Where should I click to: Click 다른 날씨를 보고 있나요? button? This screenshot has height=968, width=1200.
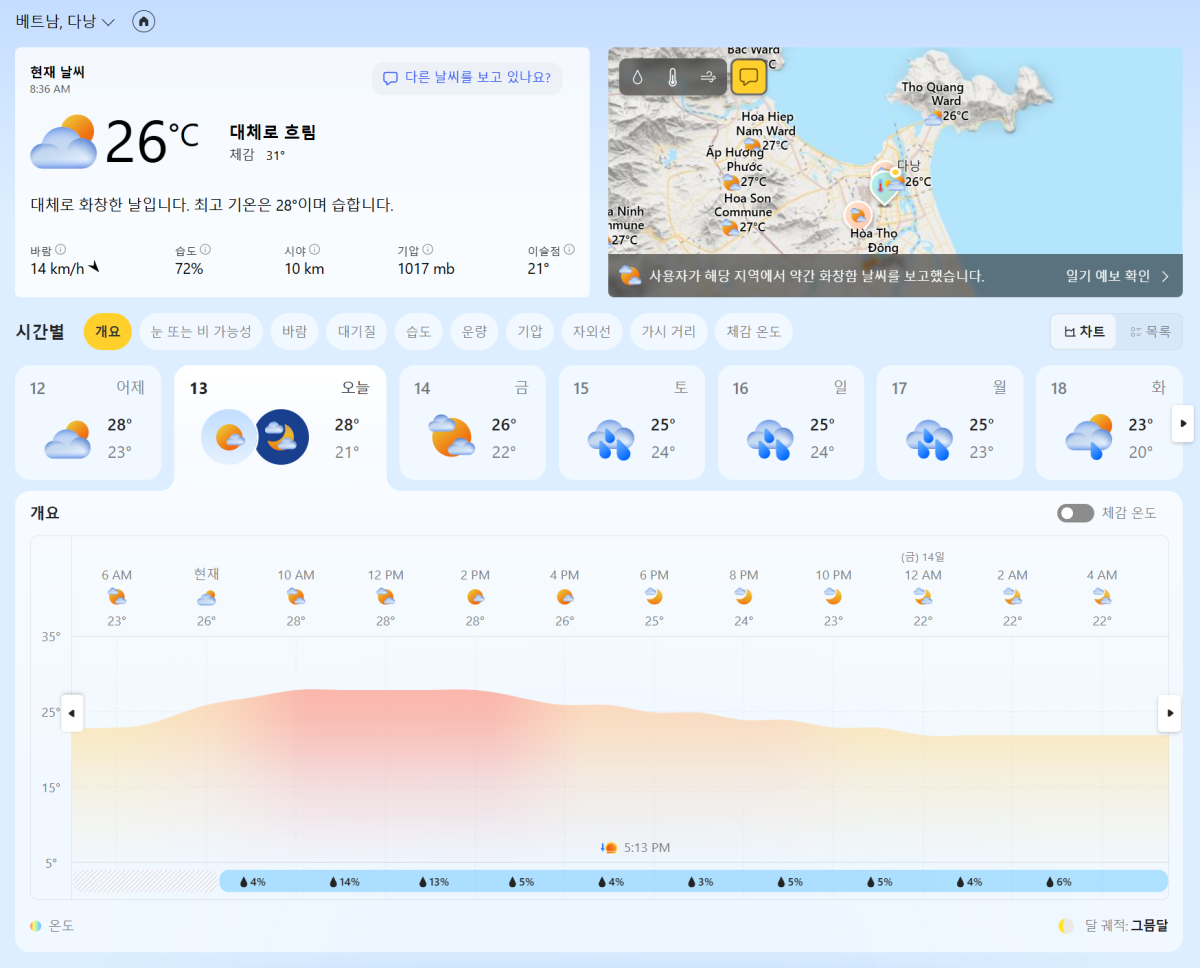pos(467,78)
